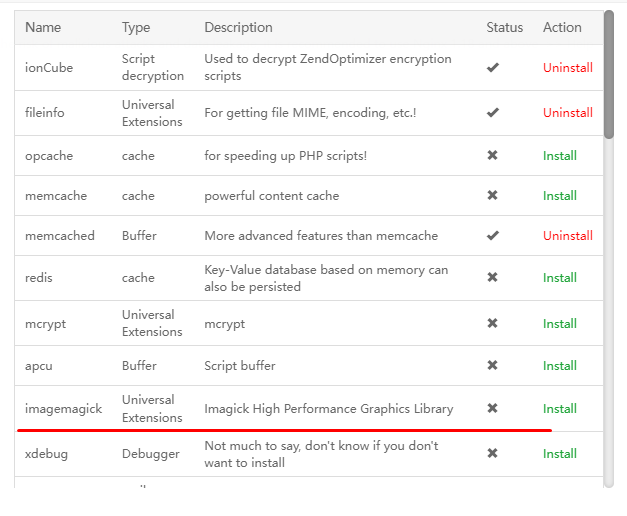Uninstall the memcached extension
This screenshot has height=516, width=627.
pos(567,236)
